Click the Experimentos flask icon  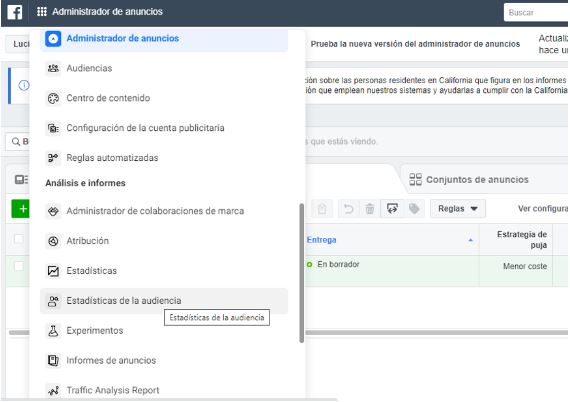click(53, 331)
